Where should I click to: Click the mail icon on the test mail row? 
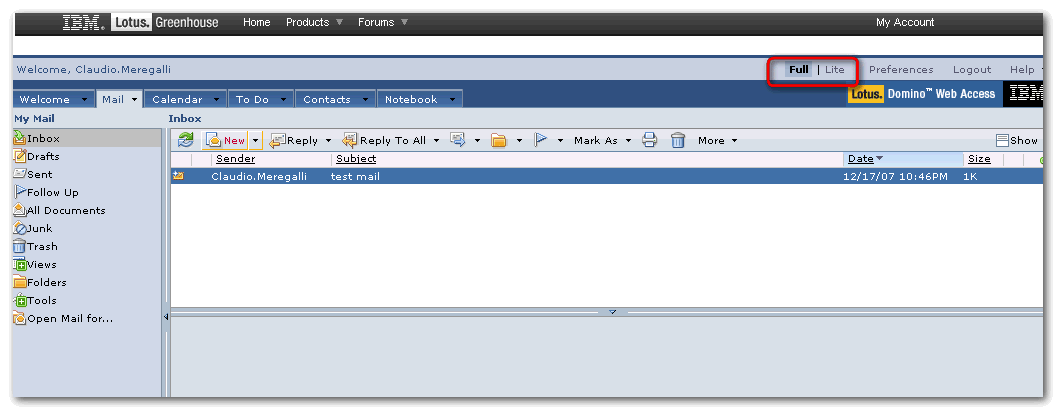coord(178,176)
